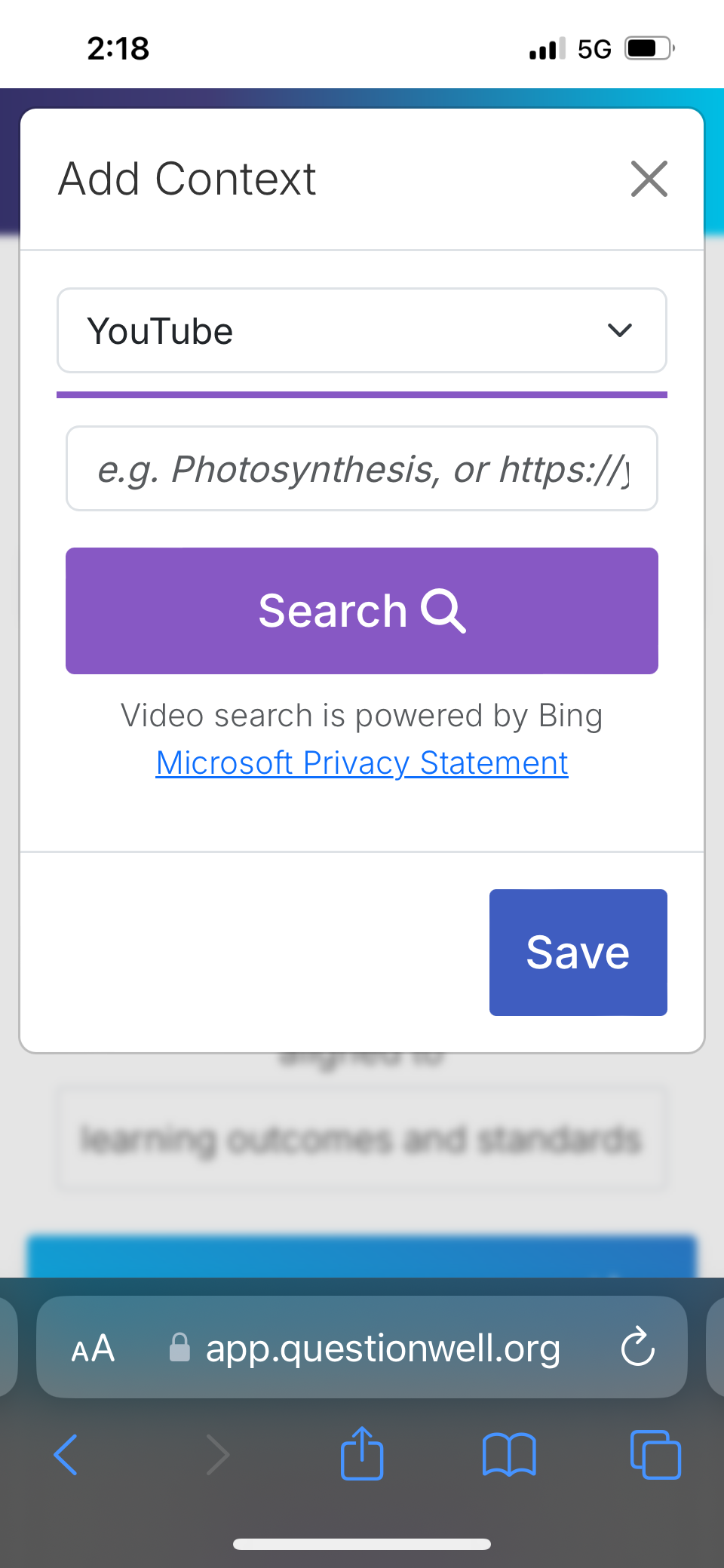This screenshot has height=1568, width=724.
Task: Open the YouTube source dropdown
Action: click(362, 330)
